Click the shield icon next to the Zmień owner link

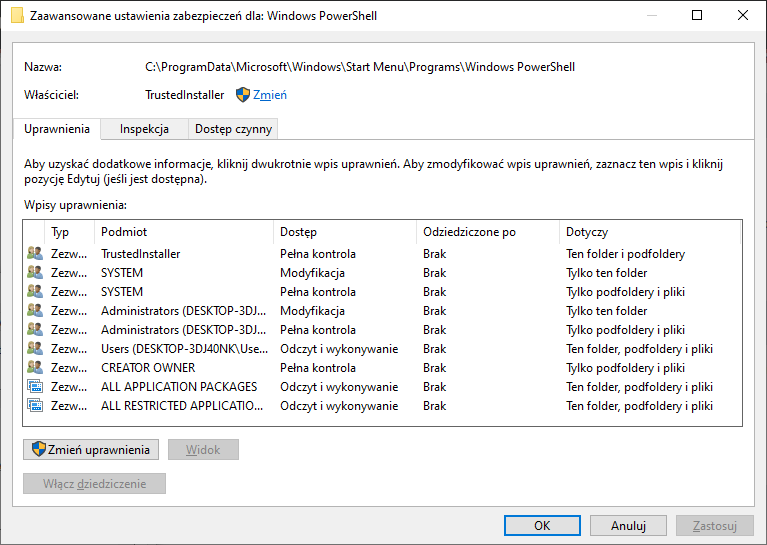tap(243, 94)
